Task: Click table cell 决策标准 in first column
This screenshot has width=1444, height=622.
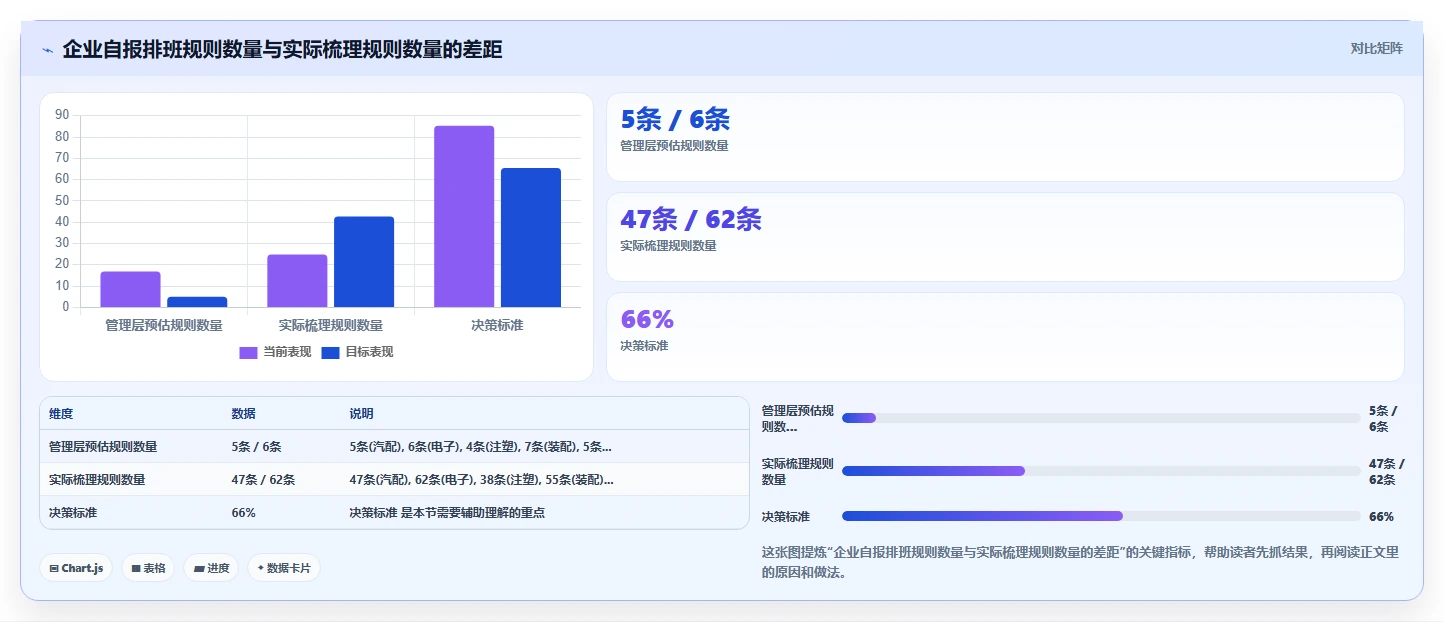Action: point(73,513)
